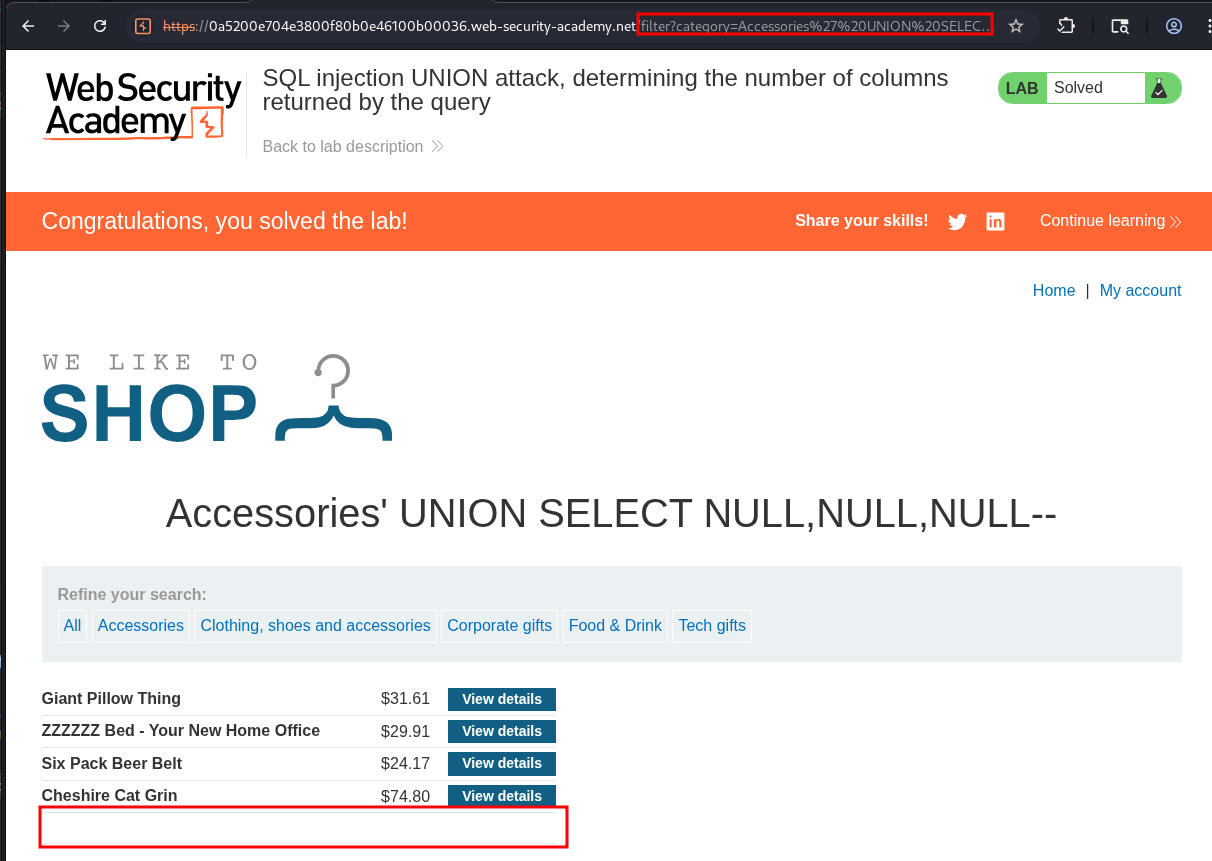Select the Food & Drink category filter
The height and width of the screenshot is (861, 1212).
(615, 626)
